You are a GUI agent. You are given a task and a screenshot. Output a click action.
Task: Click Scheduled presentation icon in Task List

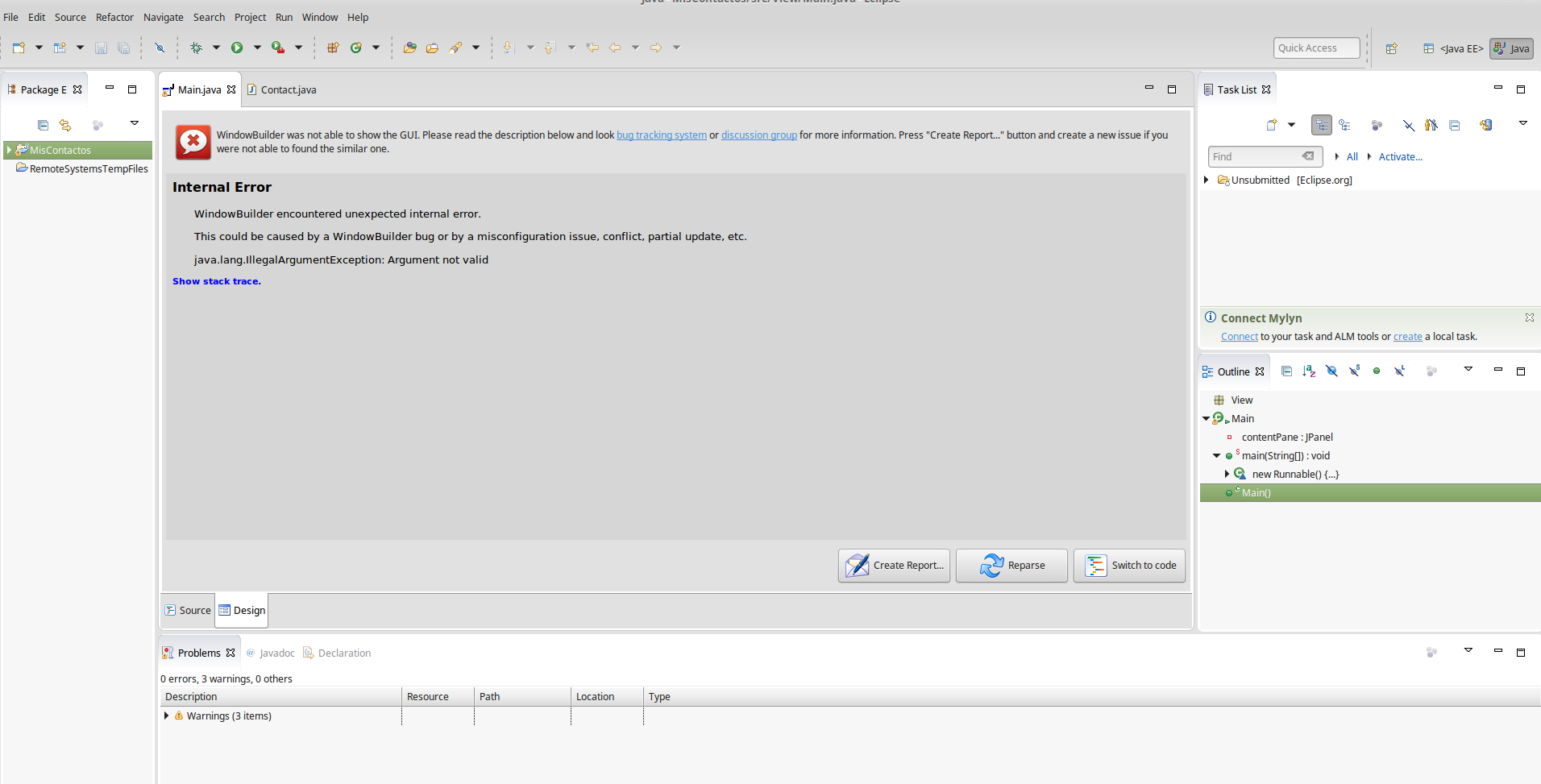coord(1344,125)
